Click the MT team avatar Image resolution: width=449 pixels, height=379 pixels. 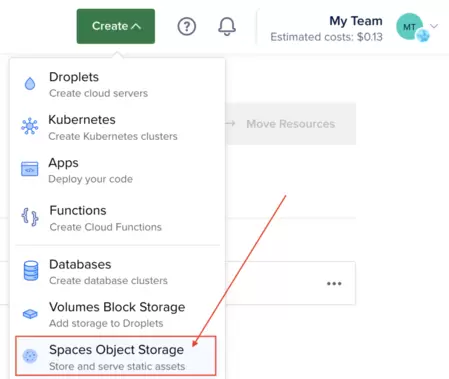click(x=409, y=27)
